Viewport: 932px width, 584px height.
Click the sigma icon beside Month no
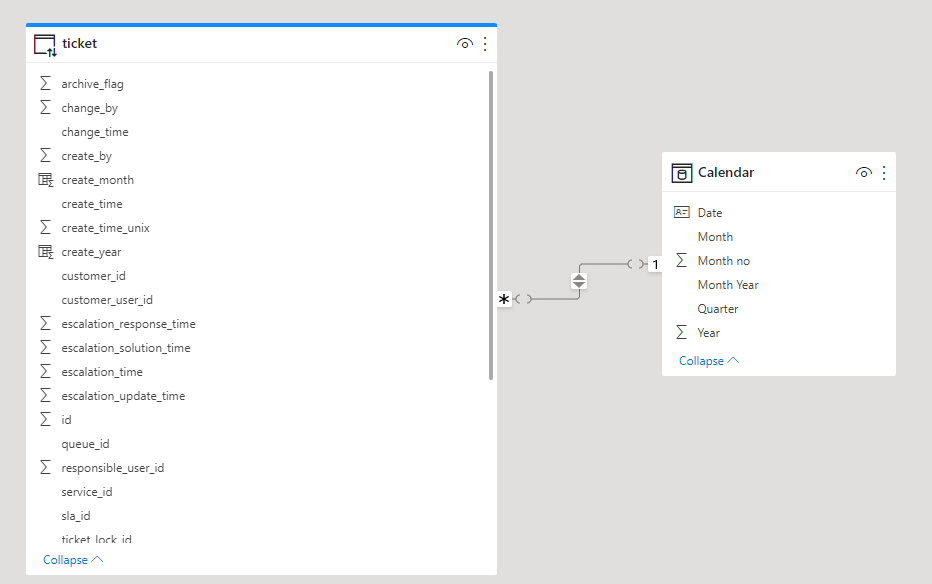682,260
